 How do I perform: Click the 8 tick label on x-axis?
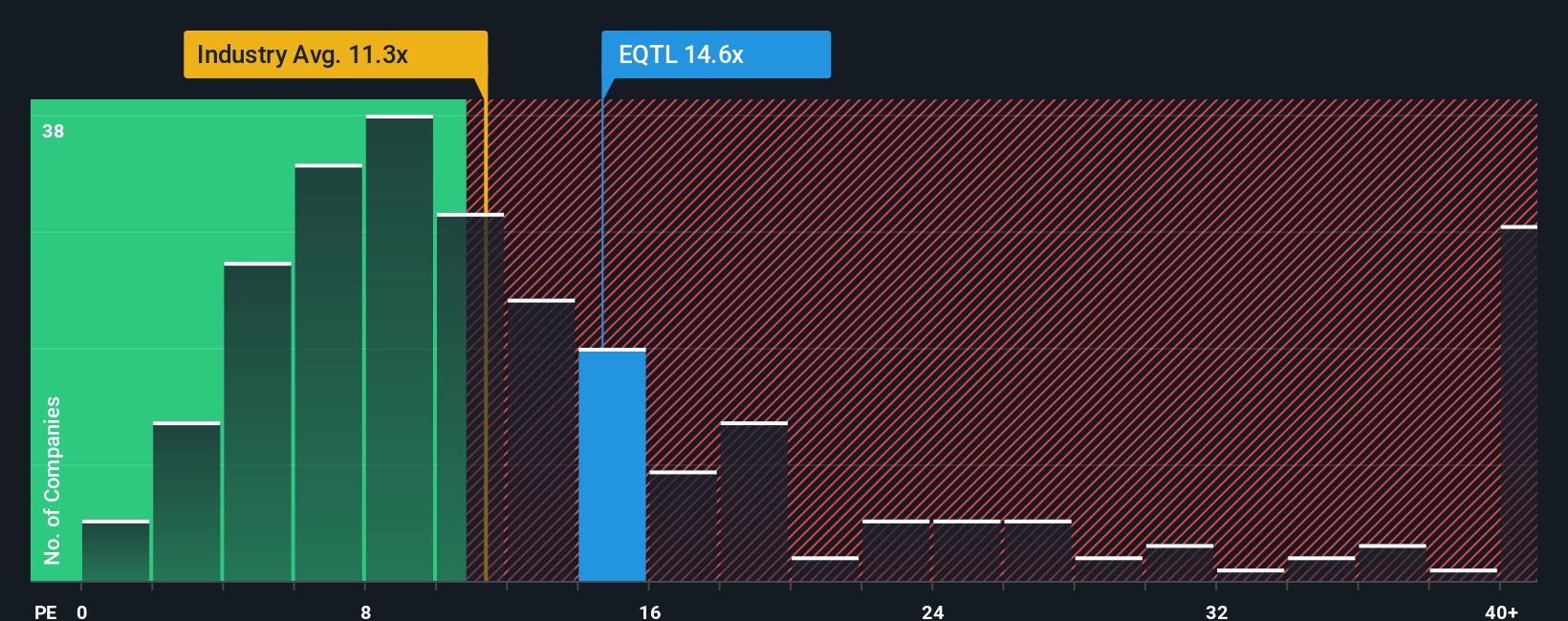click(x=365, y=611)
